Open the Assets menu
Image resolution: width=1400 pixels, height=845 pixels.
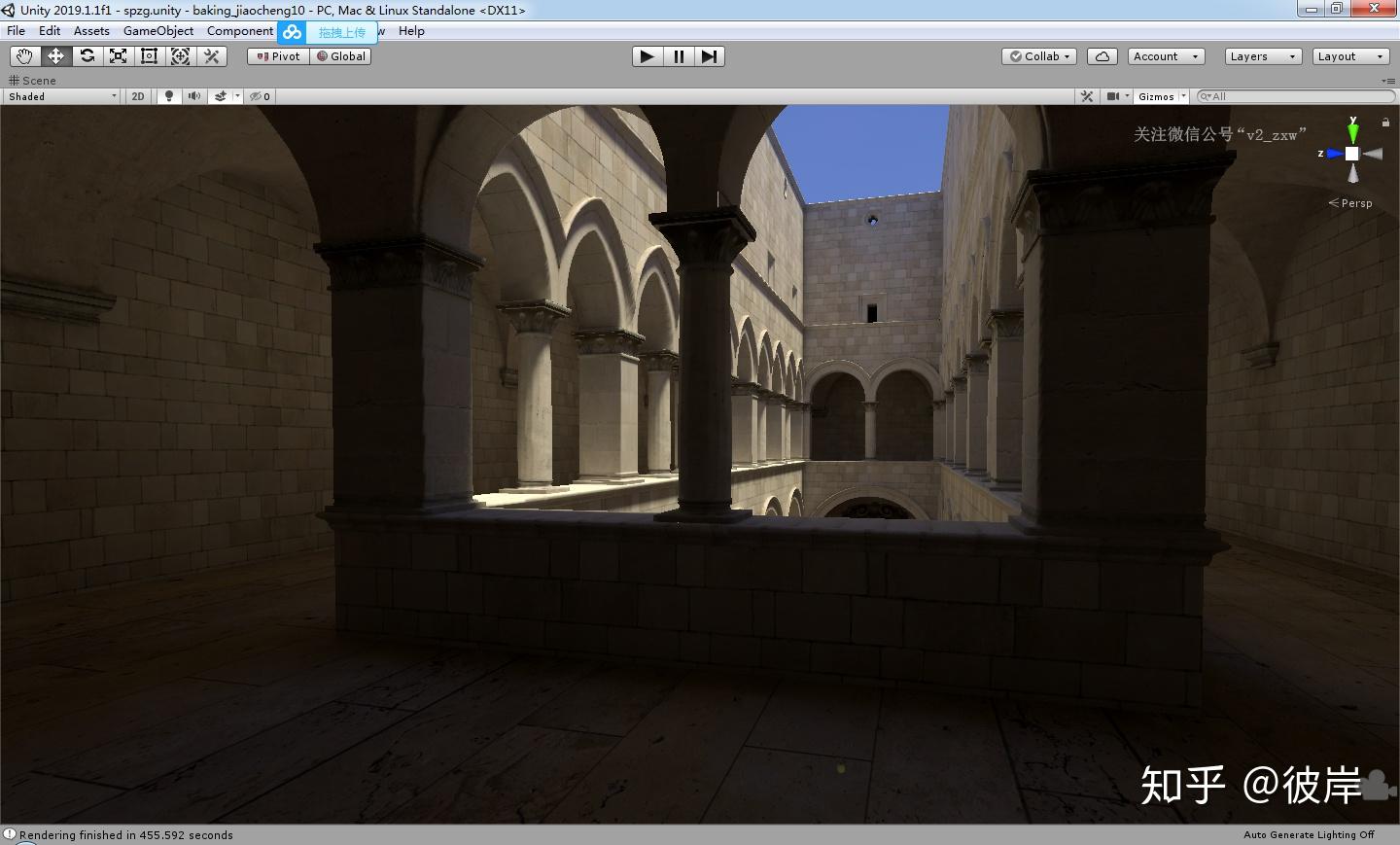tap(91, 31)
